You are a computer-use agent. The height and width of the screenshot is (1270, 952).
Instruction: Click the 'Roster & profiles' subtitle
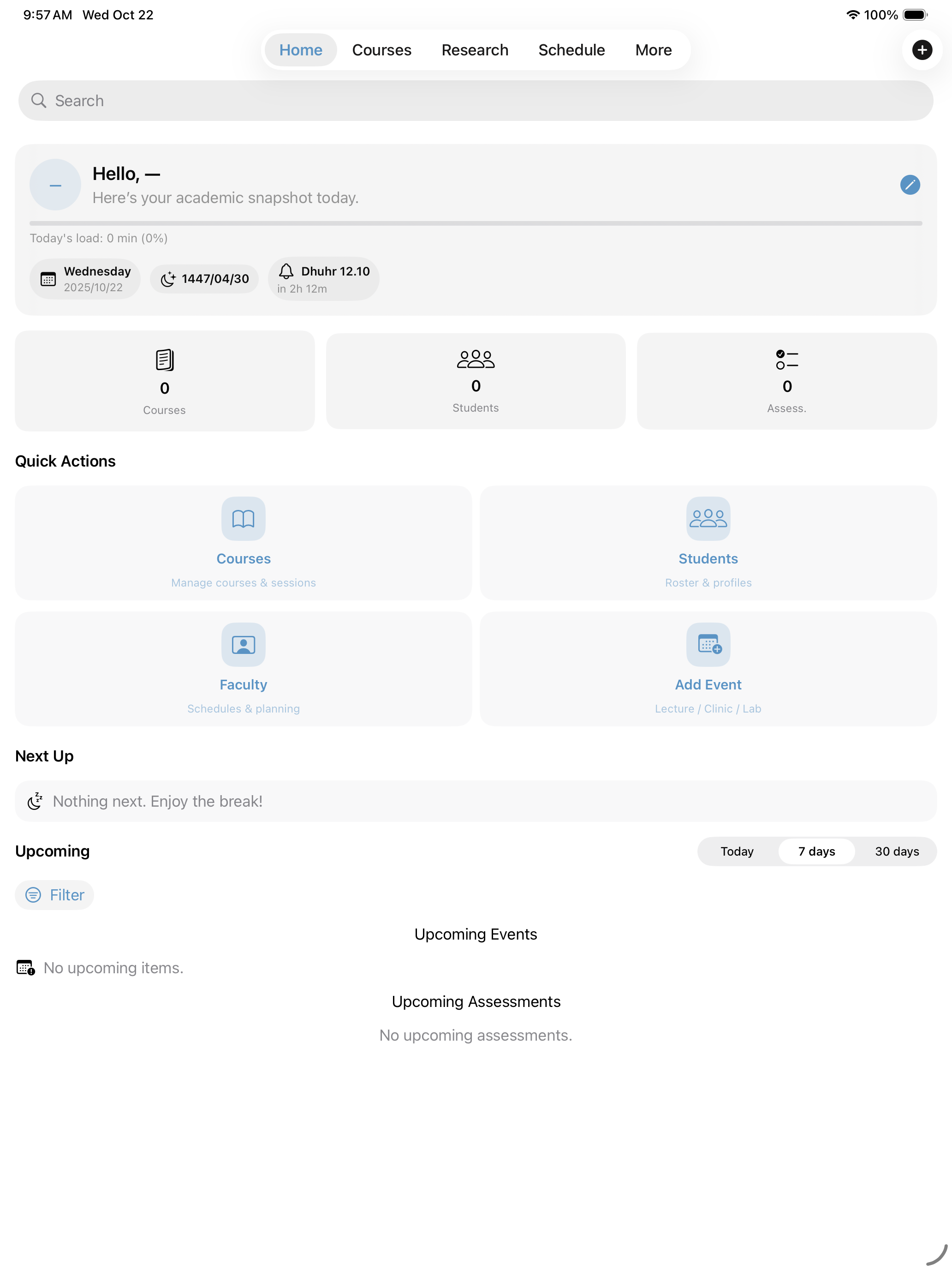tap(708, 583)
